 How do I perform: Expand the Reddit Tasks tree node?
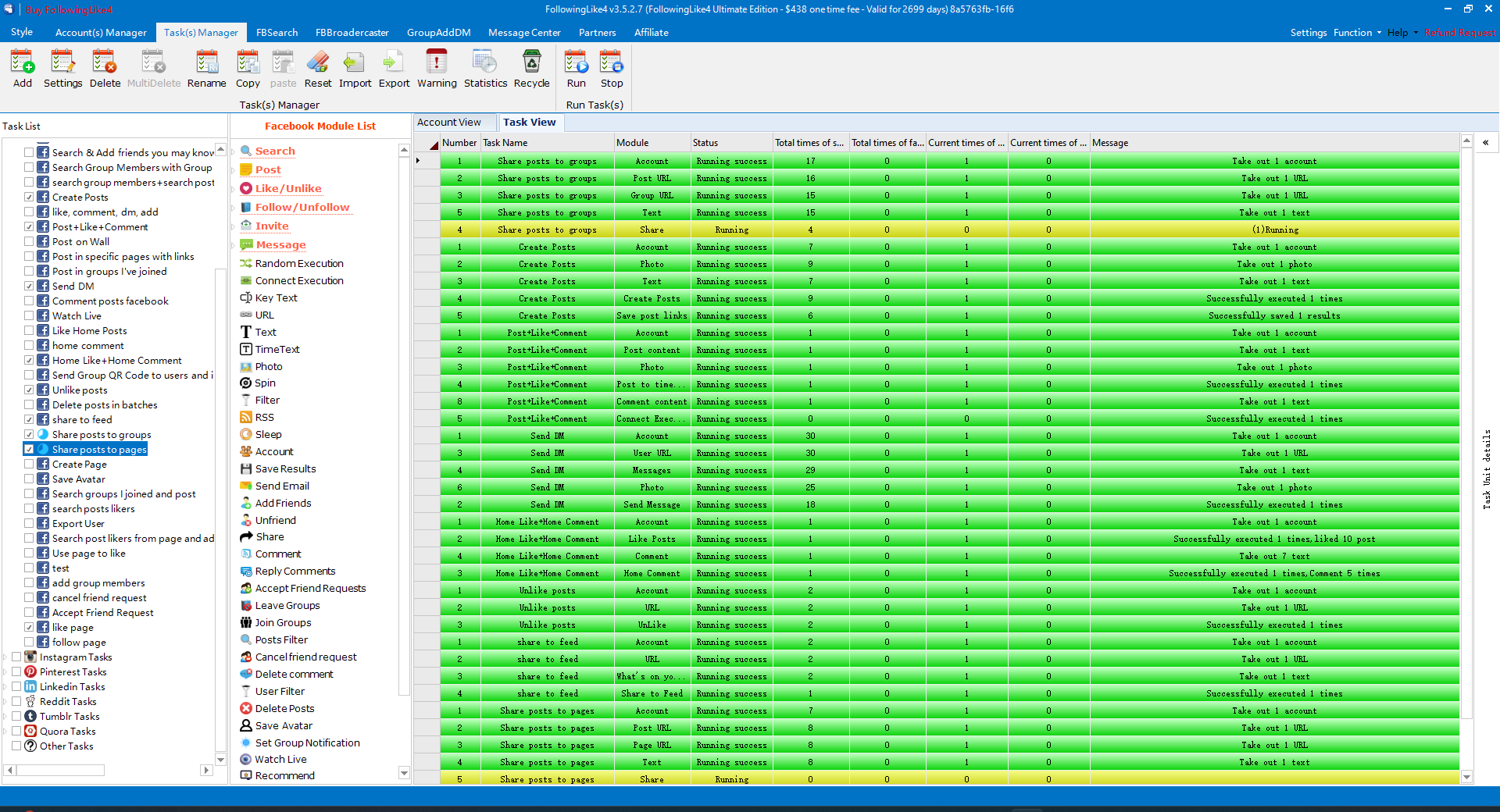pyautogui.click(x=6, y=702)
